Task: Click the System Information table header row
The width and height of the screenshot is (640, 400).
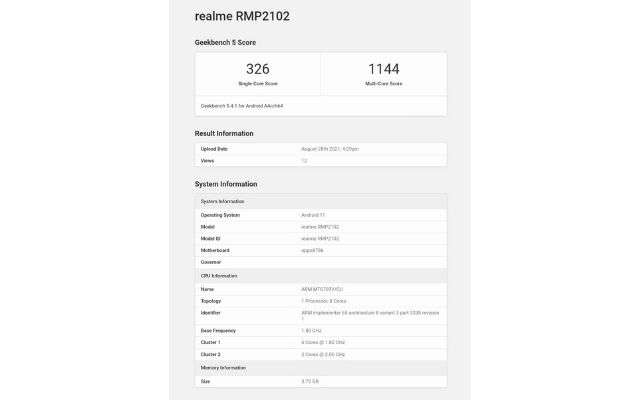Action: pos(321,202)
